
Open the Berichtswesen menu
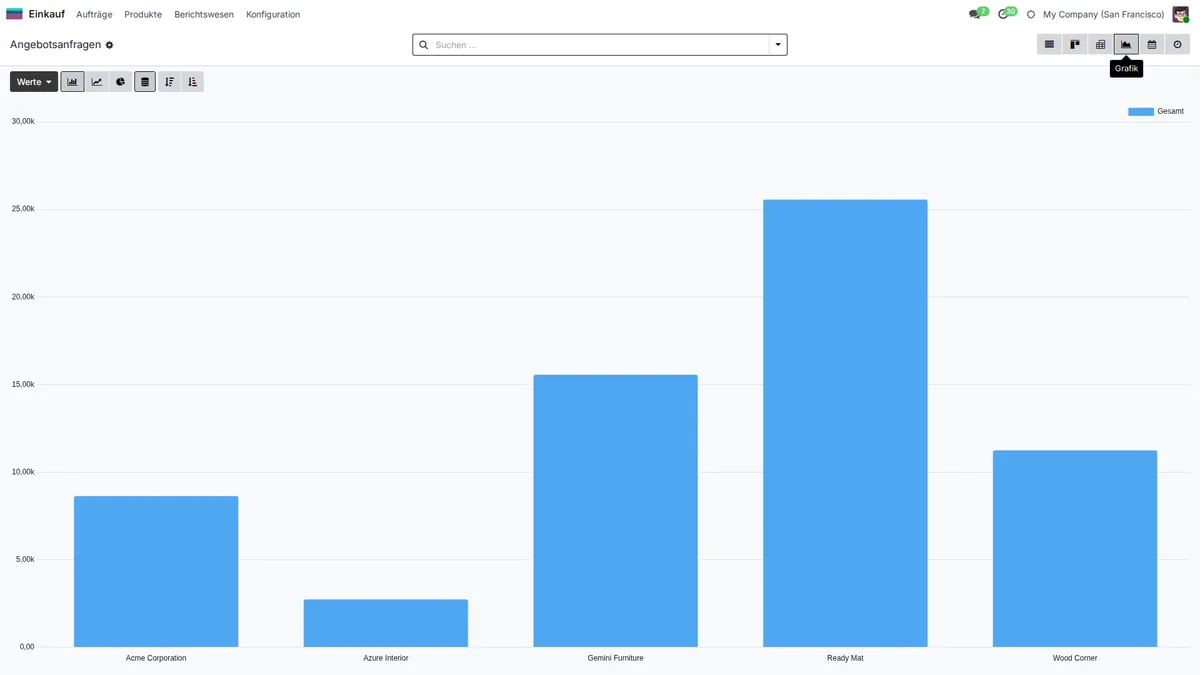[x=204, y=15]
